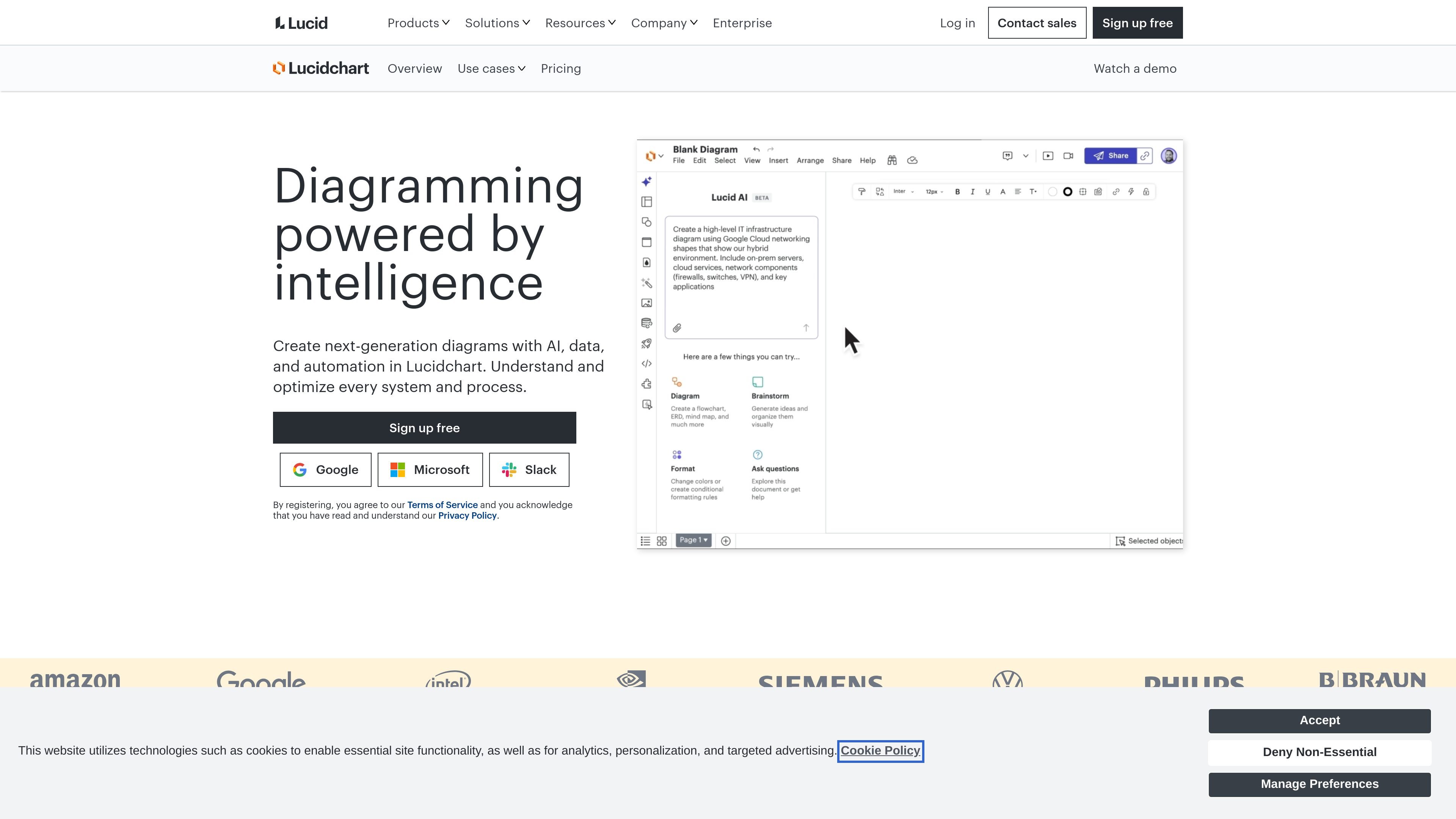Expand the Solutions dropdown

tap(497, 23)
